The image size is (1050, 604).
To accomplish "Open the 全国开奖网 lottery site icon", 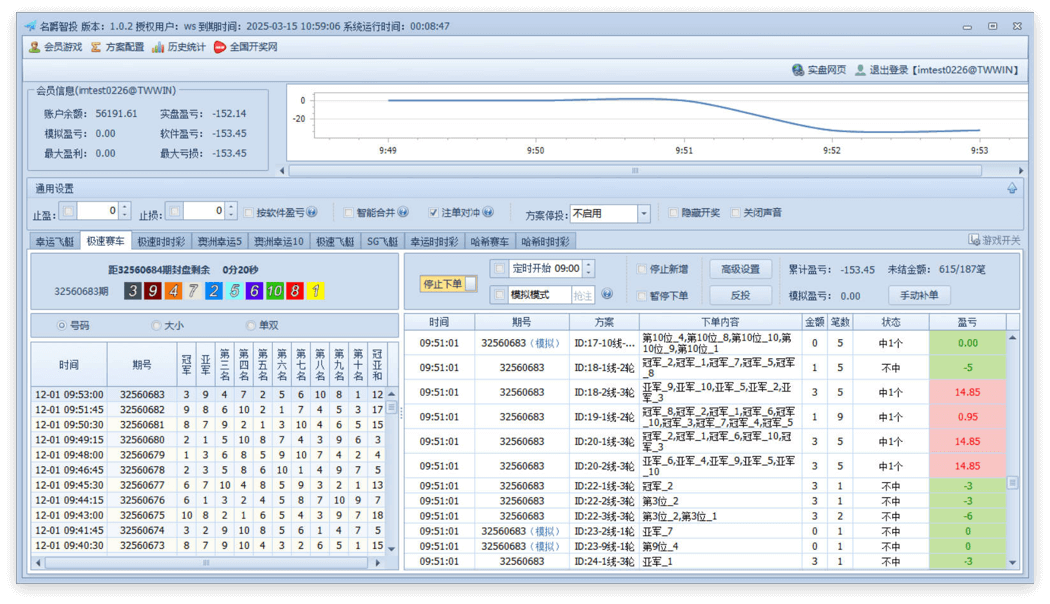I will pyautogui.click(x=220, y=47).
